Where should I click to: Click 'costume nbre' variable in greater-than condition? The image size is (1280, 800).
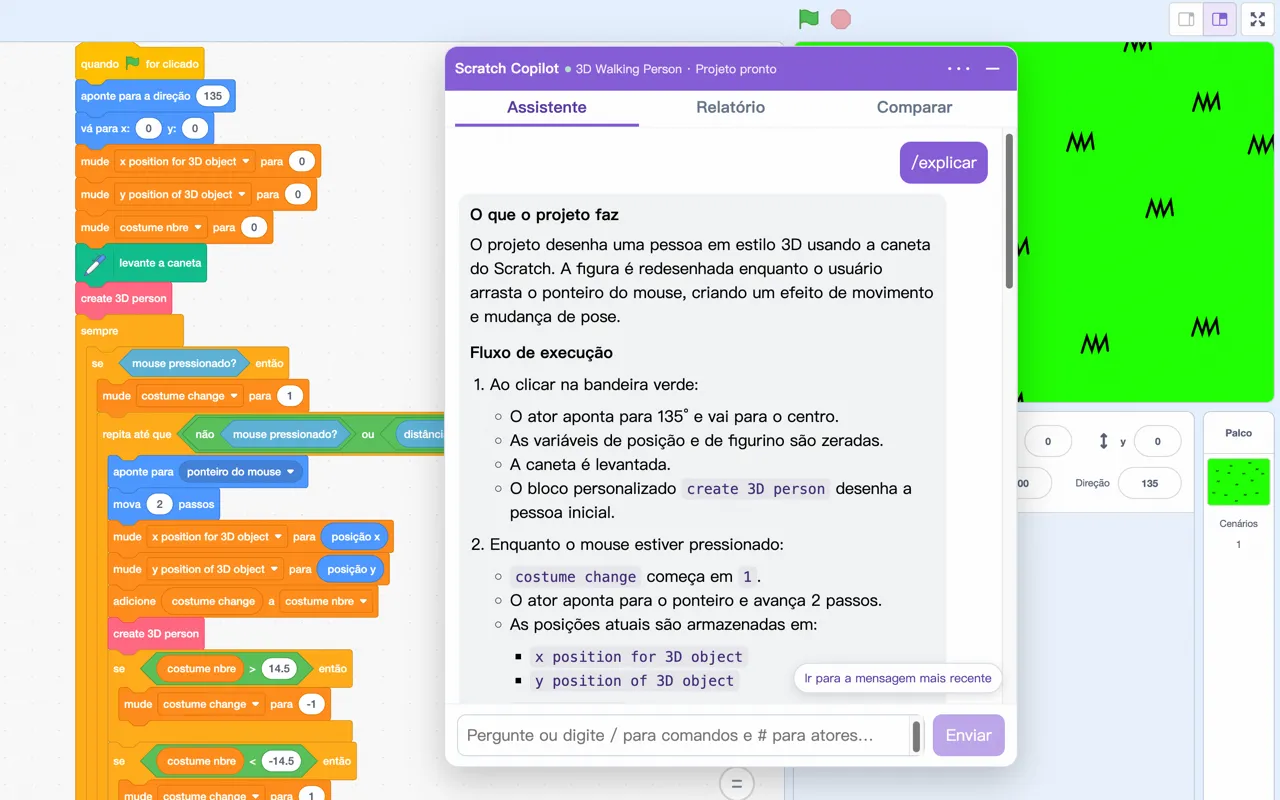click(x=201, y=668)
